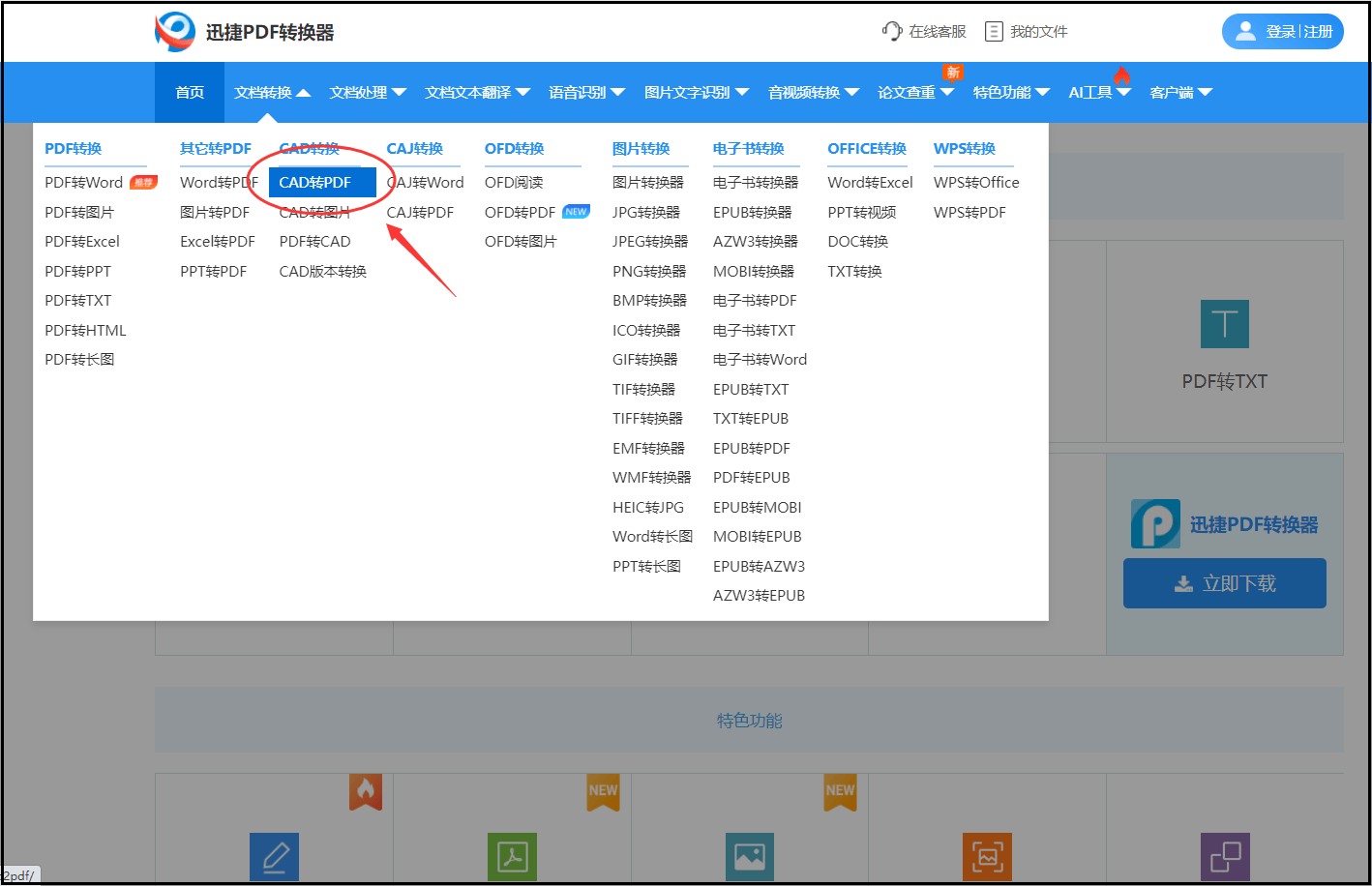Choose PNG转换器 from the menu
Viewport: 1372px width, 886px height.
pos(649,271)
